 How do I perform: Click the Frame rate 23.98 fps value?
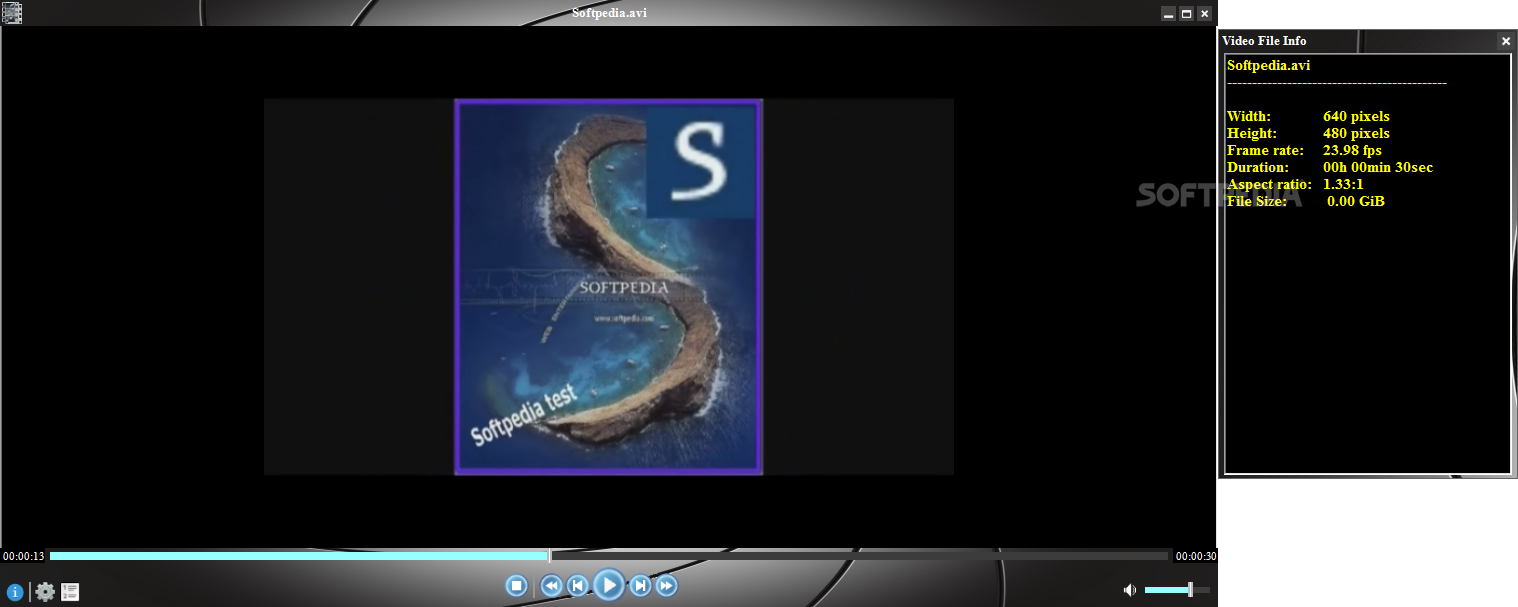tap(1352, 150)
